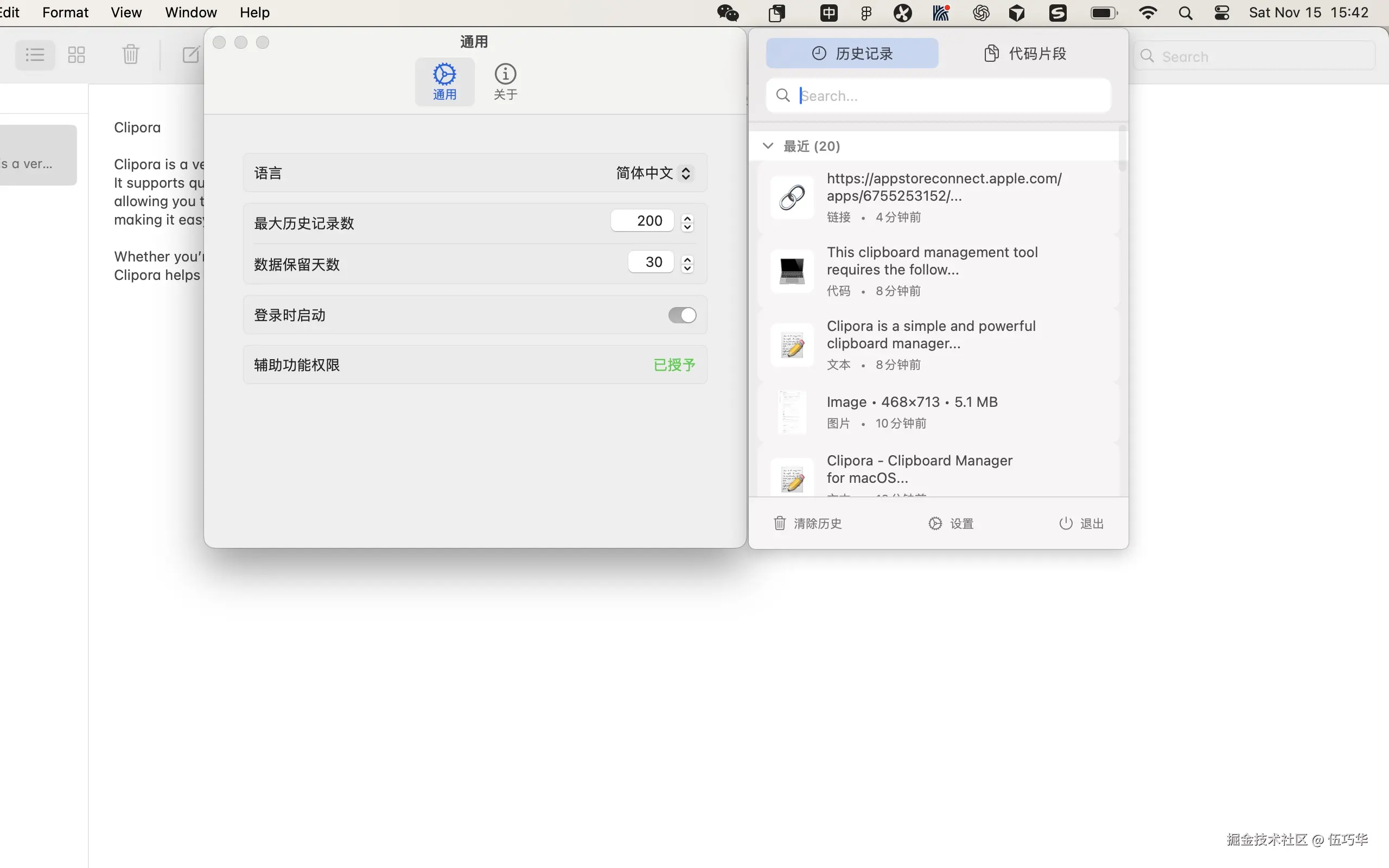Screen dimensions: 1389x868
Task: Click the 已授予 accessibility permission link
Action: [673, 365]
